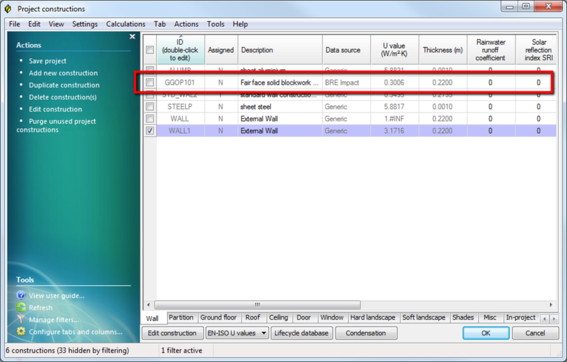Sort by the ID column header

180,50
